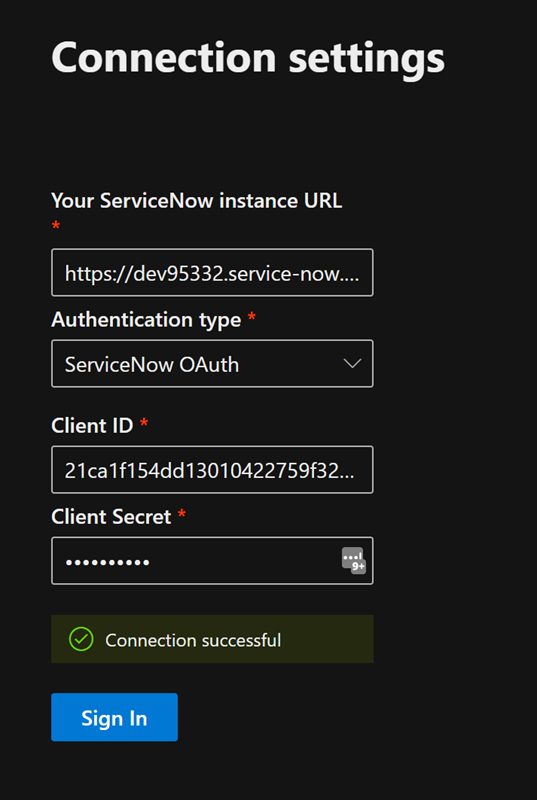This screenshot has width=537, height=800.
Task: Click into the Client Secret field
Action: tap(212, 560)
